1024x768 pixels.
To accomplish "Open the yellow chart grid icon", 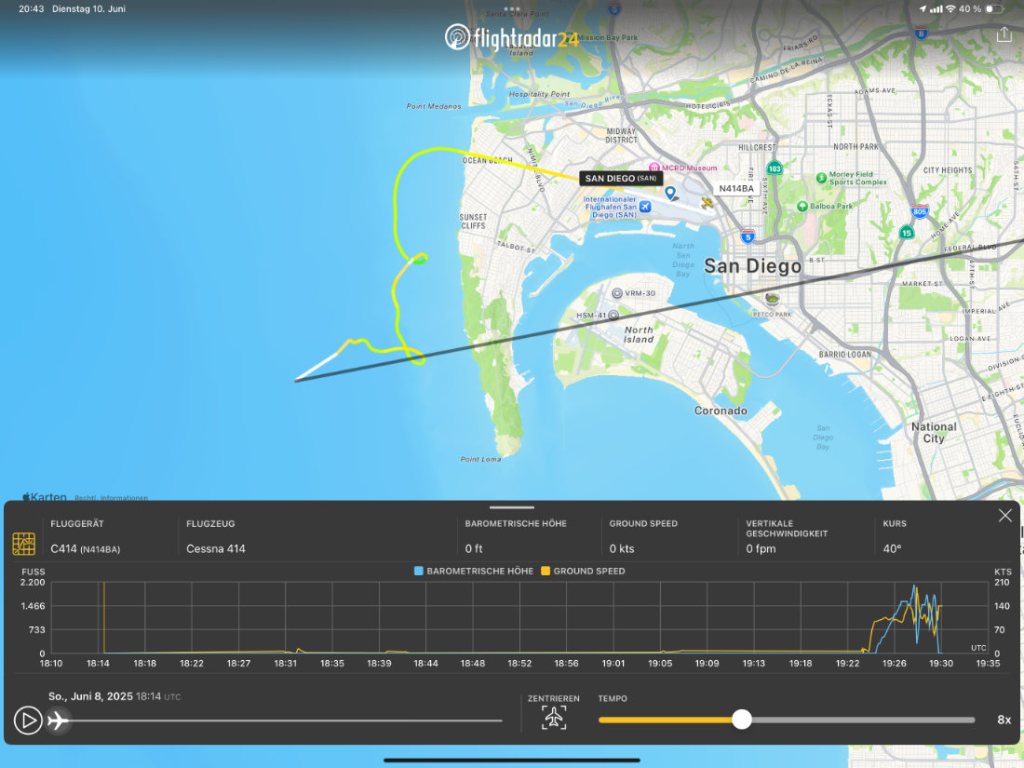I will 24,543.
